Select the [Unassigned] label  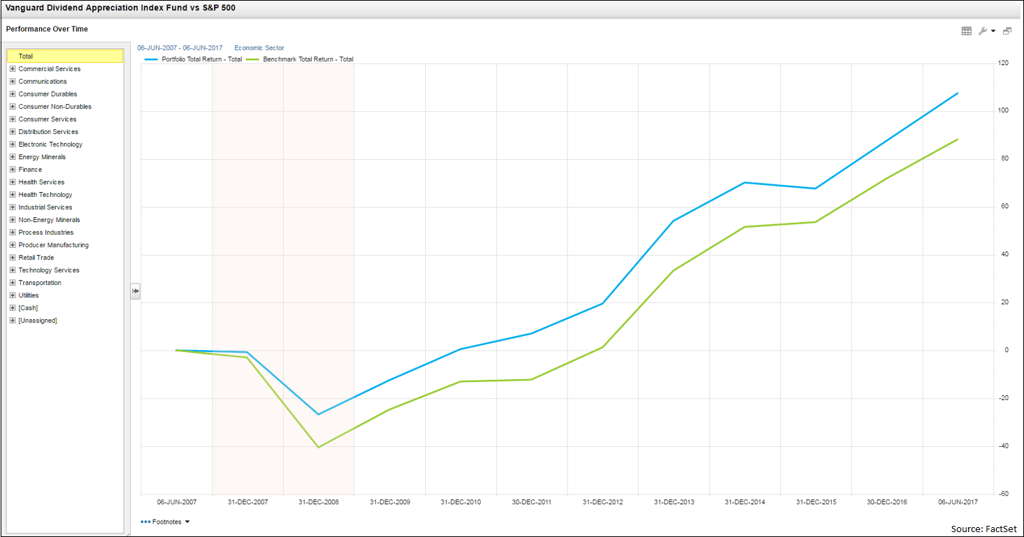click(x=38, y=320)
